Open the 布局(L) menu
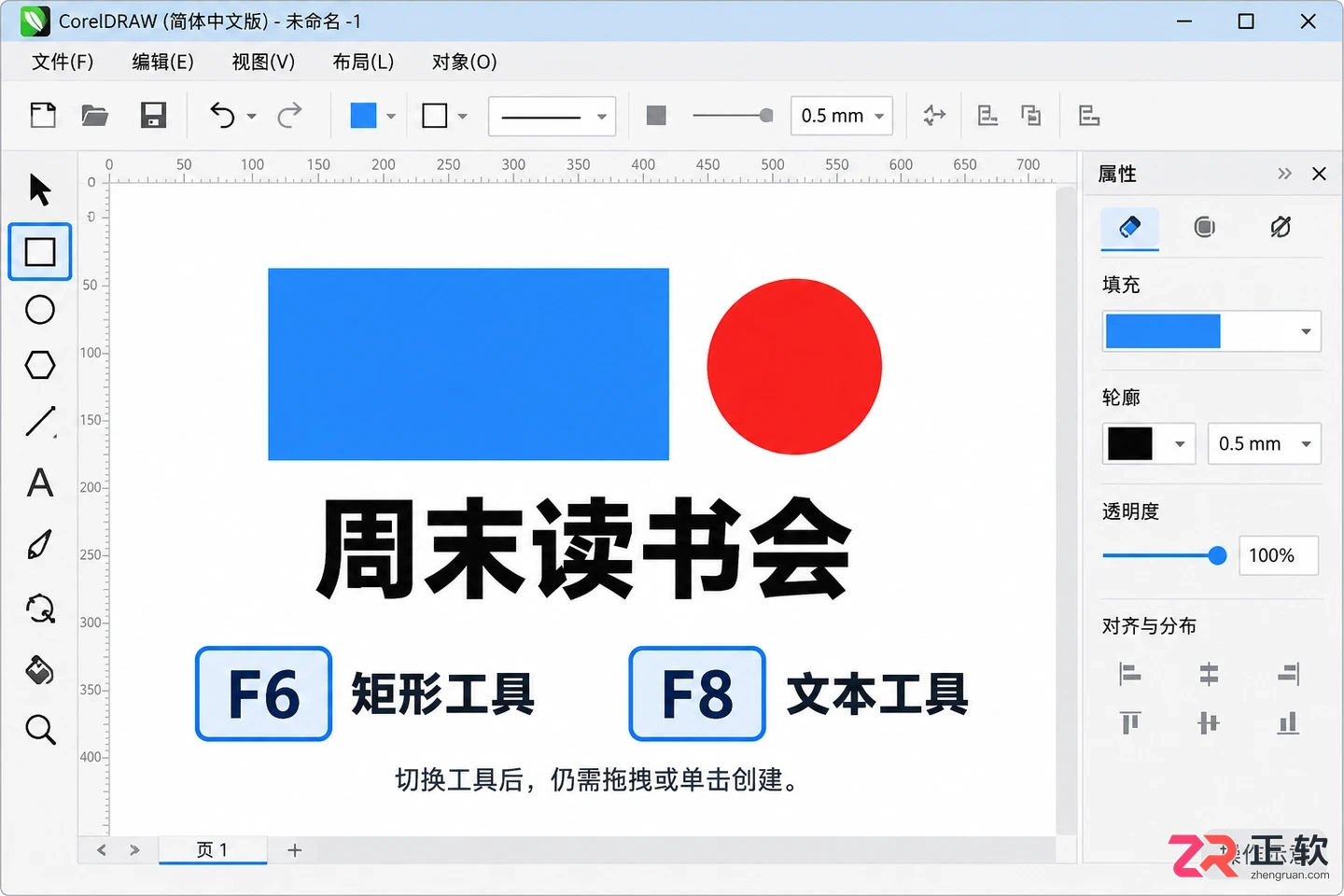Viewport: 1344px width, 896px height. pos(363,62)
